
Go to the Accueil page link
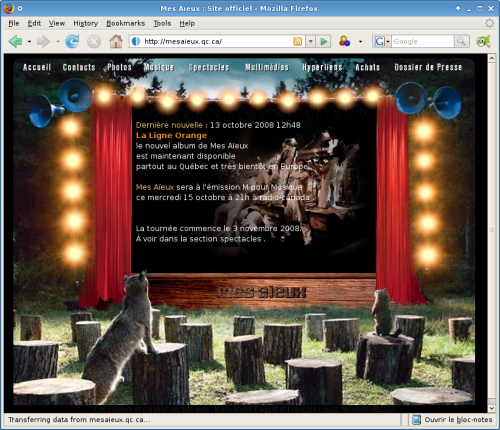(37, 67)
